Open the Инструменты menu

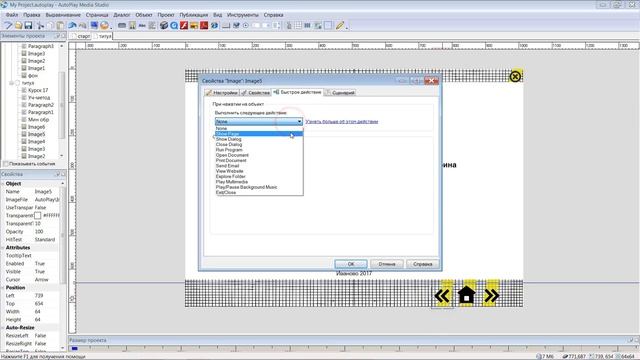[x=243, y=15]
